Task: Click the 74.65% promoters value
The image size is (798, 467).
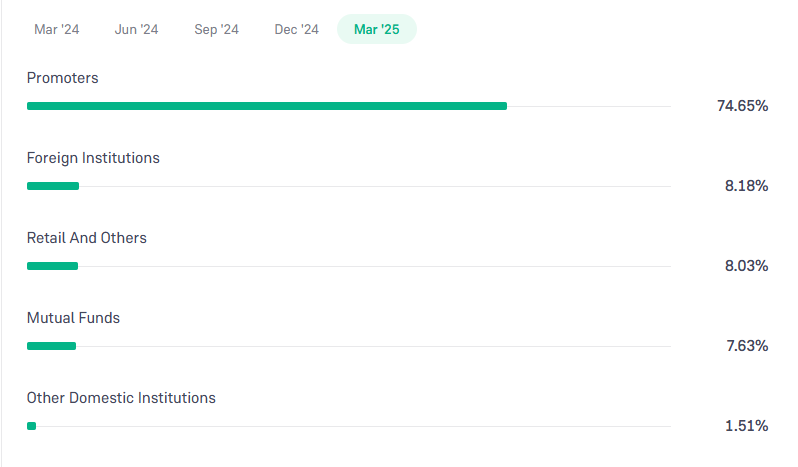Action: pyautogui.click(x=743, y=106)
